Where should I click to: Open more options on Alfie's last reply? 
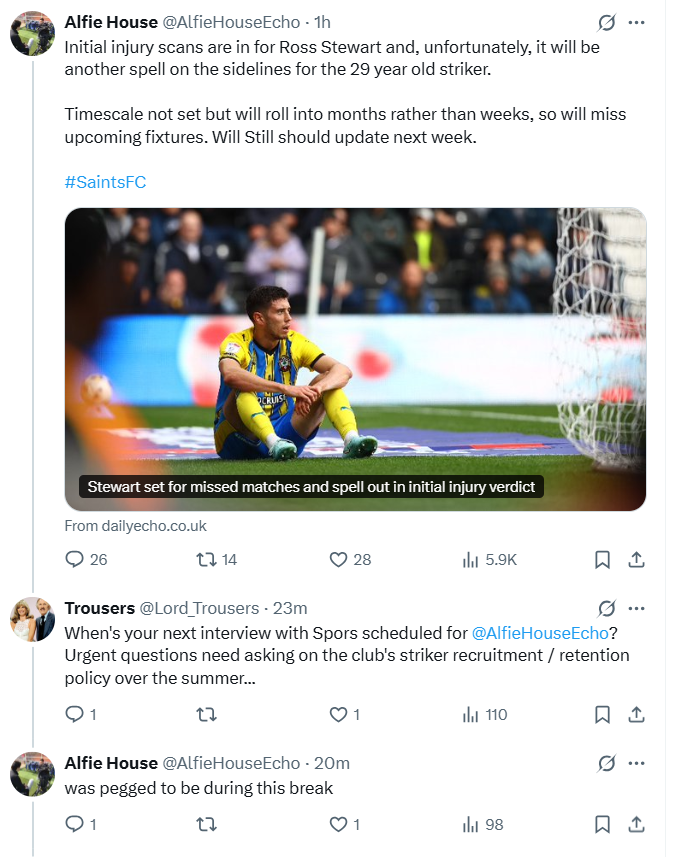(x=636, y=763)
